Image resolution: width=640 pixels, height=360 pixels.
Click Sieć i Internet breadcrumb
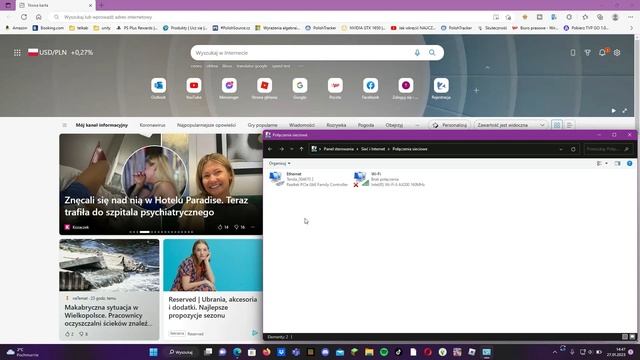(373, 149)
